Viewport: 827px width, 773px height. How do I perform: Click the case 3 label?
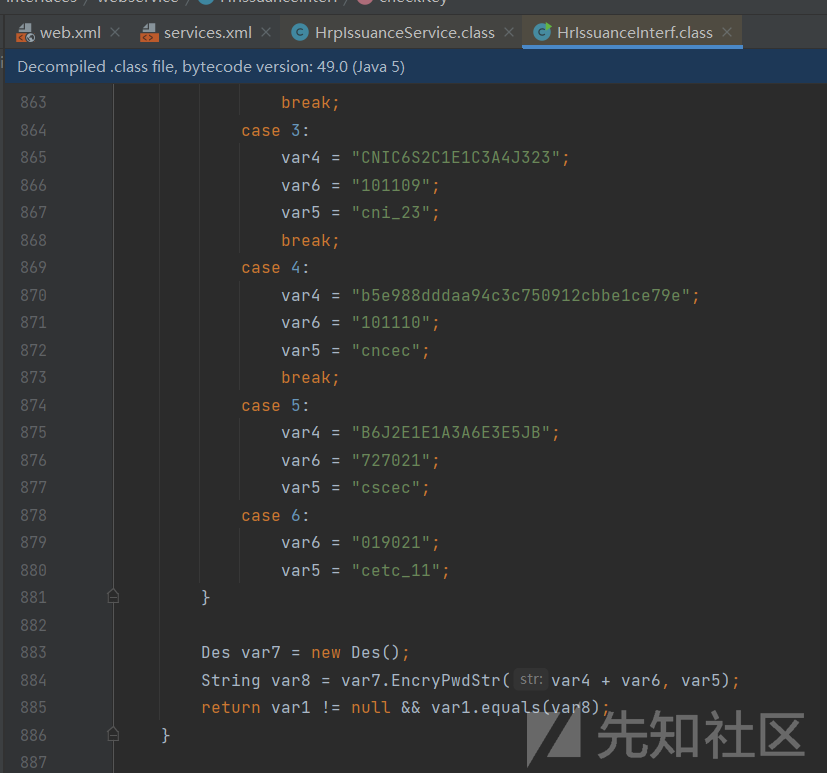coord(275,130)
